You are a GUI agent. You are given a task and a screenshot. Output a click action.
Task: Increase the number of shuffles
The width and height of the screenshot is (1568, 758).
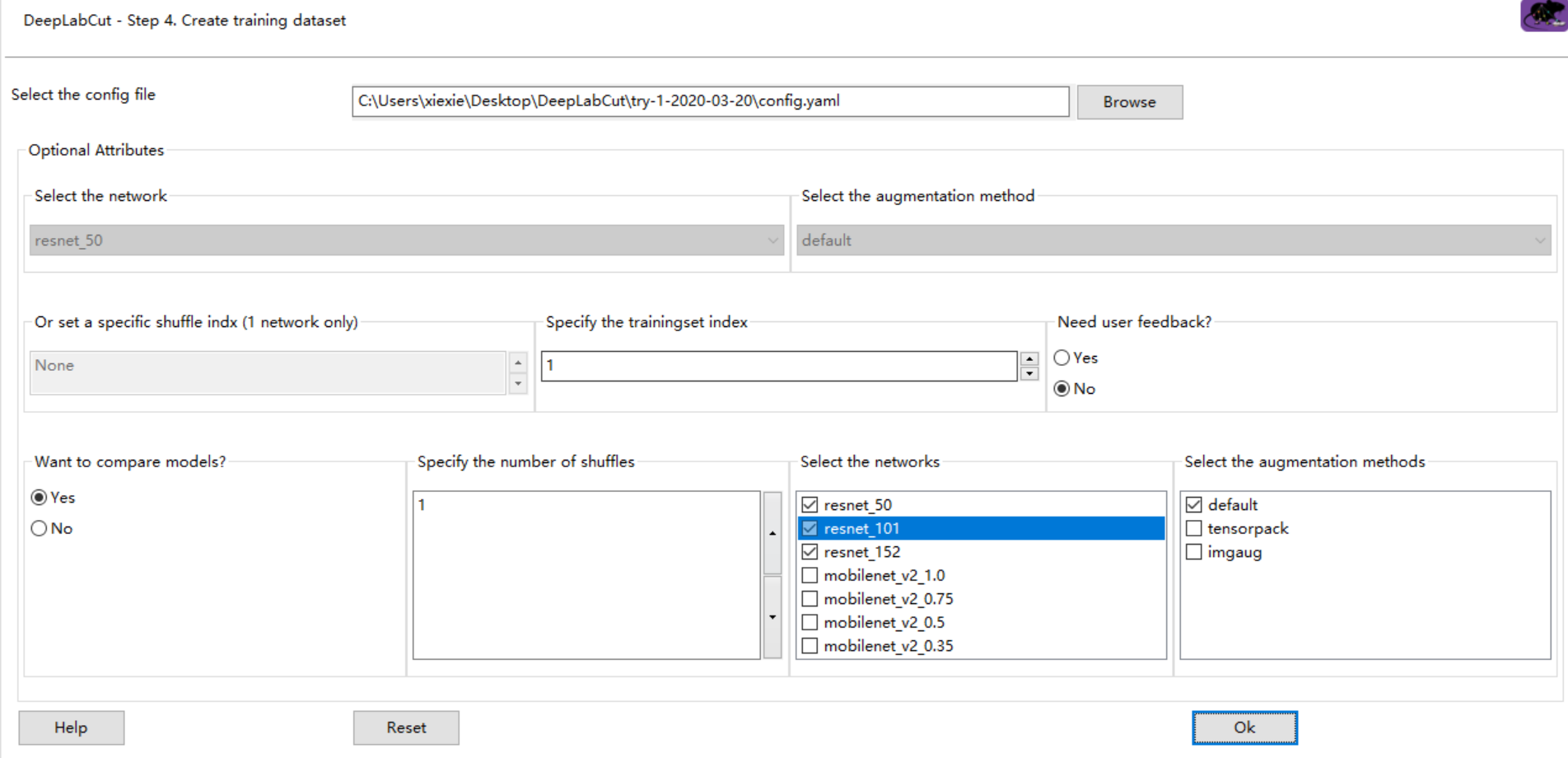point(772,533)
